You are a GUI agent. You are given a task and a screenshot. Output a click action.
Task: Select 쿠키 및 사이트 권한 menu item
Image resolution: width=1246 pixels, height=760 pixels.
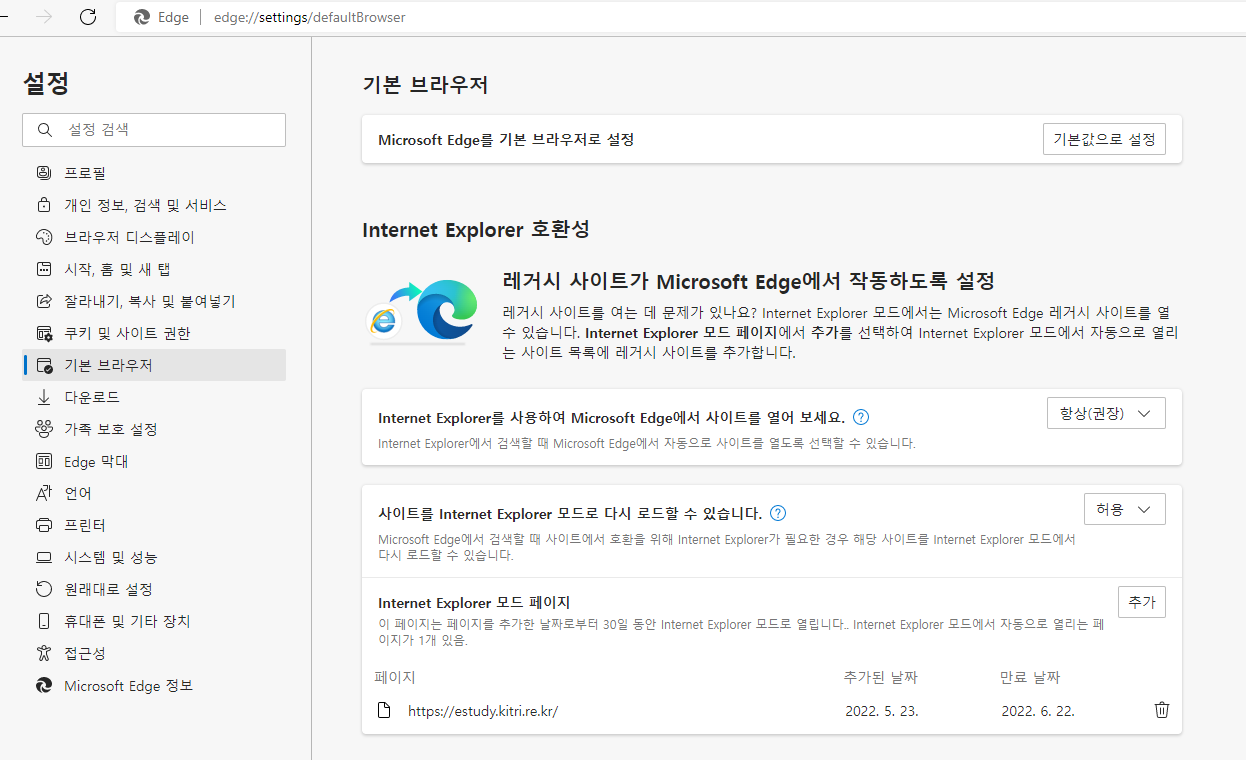154,333
